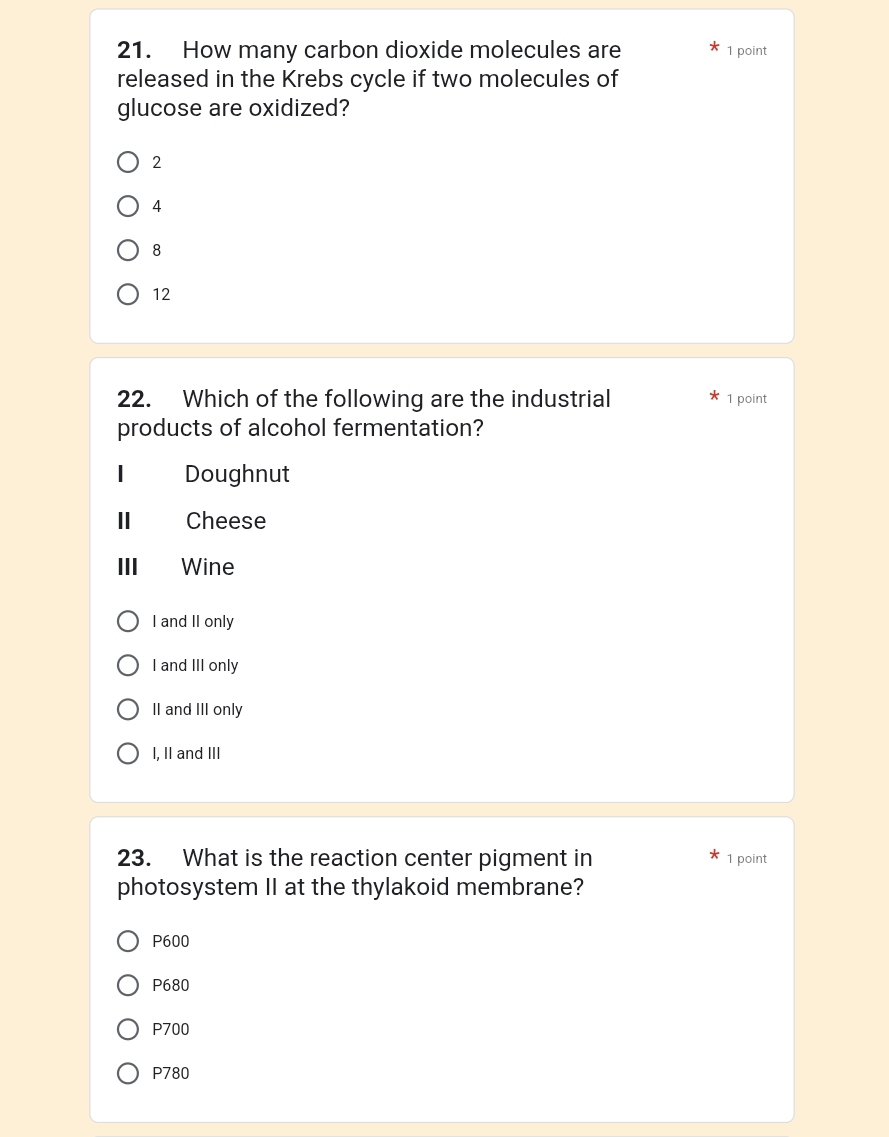Click the "1 point" label on question 22

(x=747, y=398)
